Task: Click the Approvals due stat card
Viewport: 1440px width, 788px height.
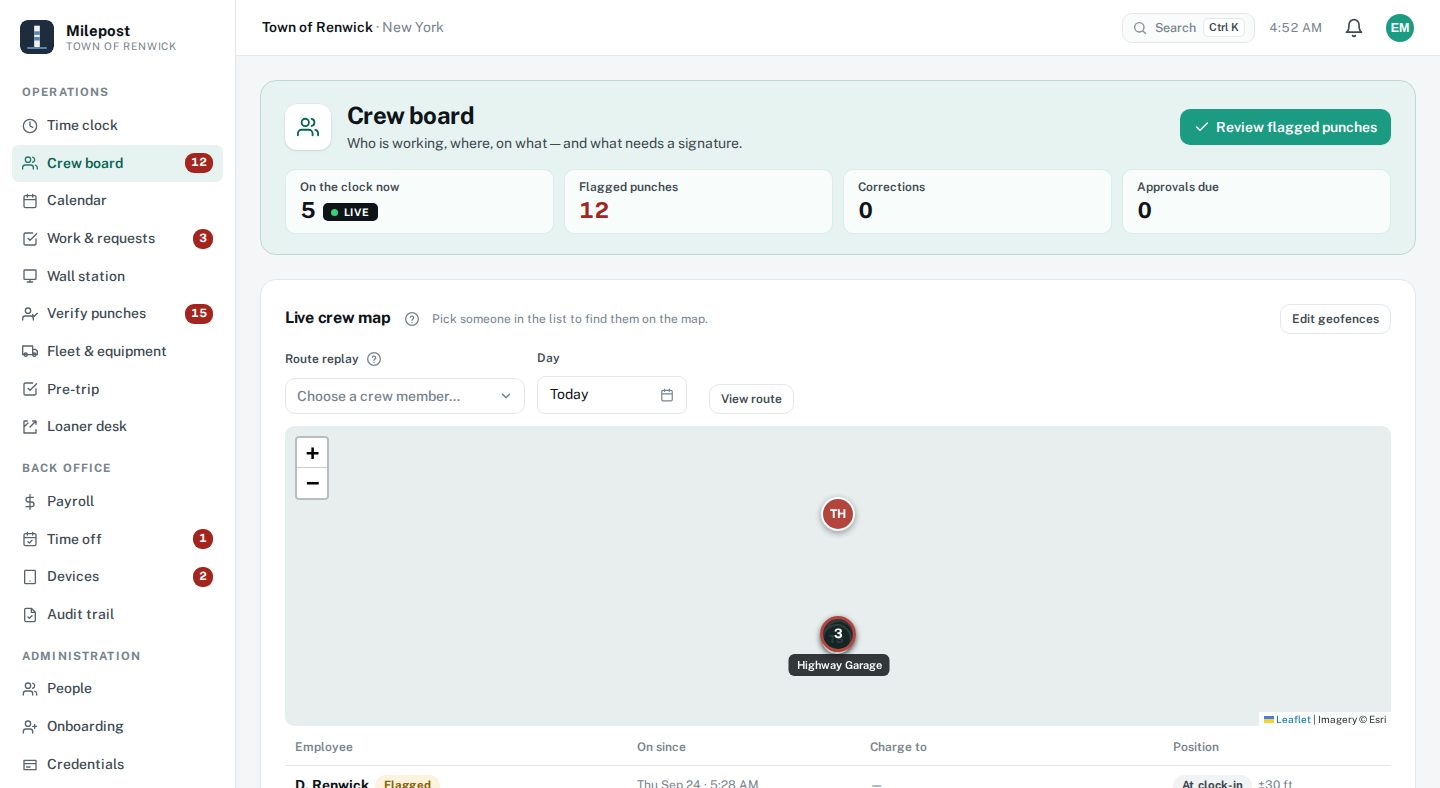Action: pos(1256,201)
